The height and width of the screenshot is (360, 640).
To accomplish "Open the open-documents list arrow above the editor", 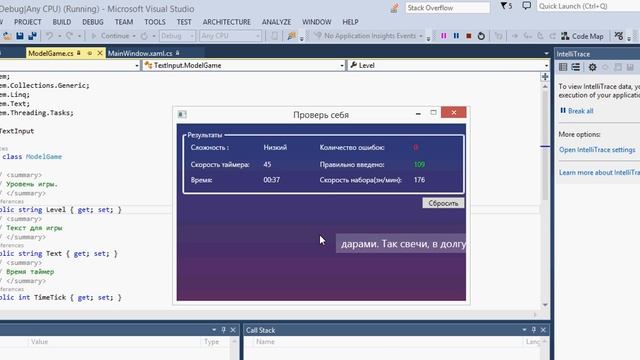I will (x=546, y=53).
